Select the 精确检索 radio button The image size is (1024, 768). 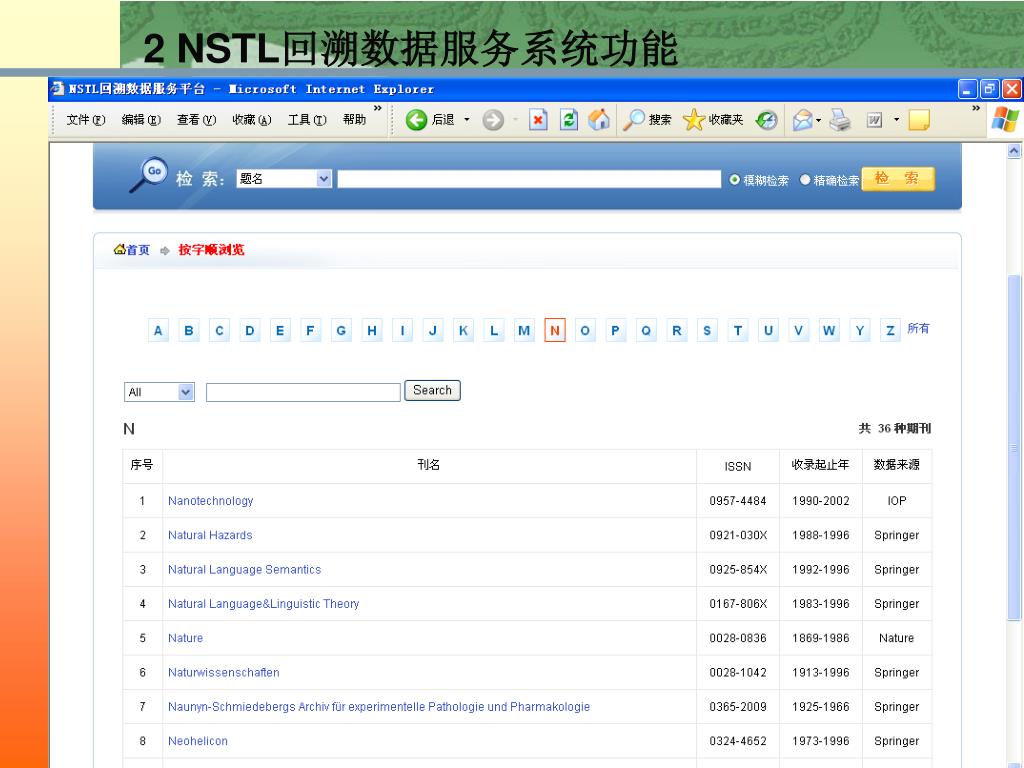point(805,180)
